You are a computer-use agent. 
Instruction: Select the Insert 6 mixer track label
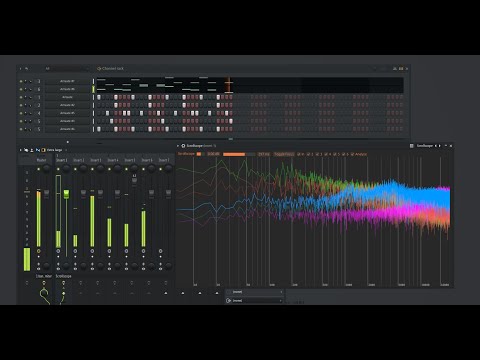pos(147,160)
